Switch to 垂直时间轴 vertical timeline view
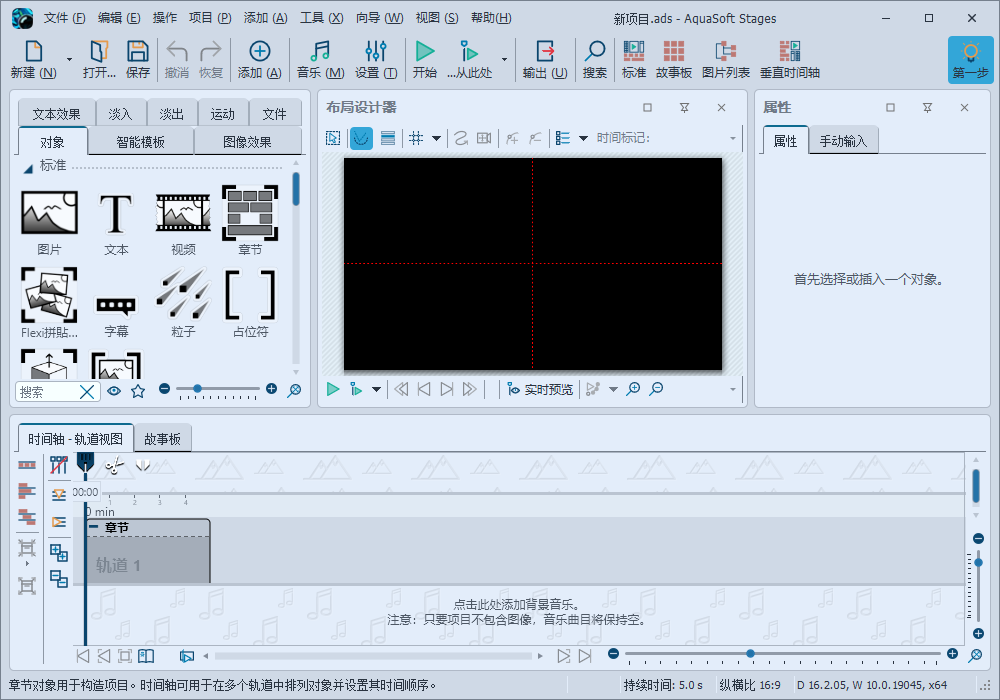1000x700 pixels. point(790,59)
